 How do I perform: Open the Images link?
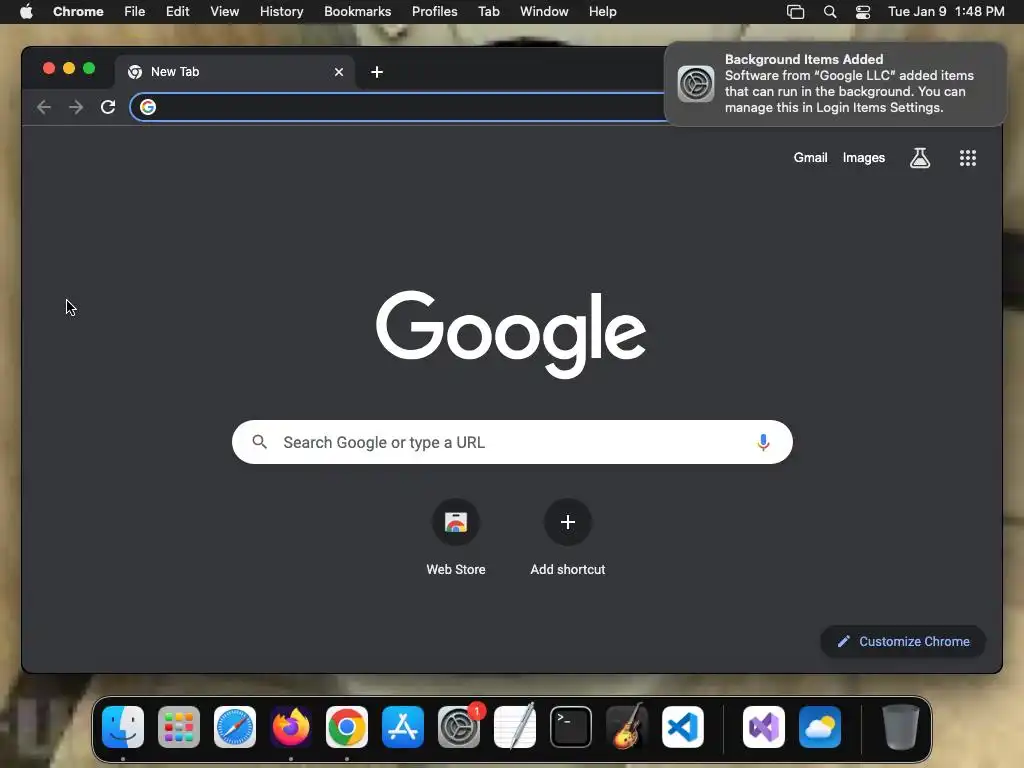tap(863, 157)
